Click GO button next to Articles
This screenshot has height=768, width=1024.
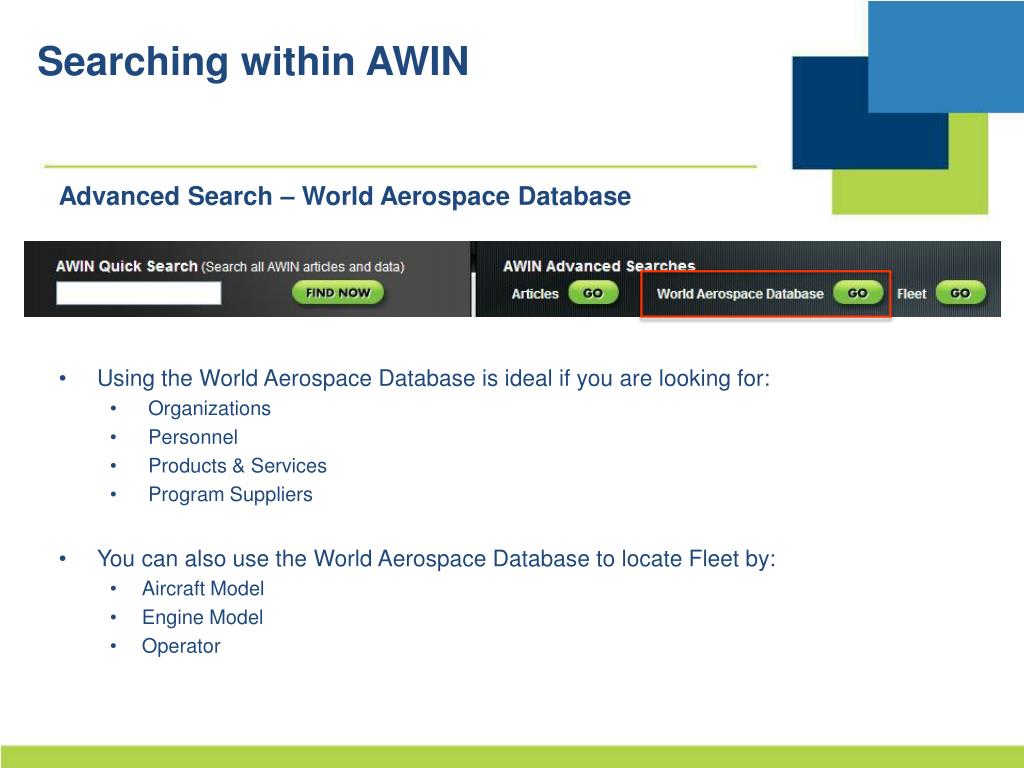[593, 293]
